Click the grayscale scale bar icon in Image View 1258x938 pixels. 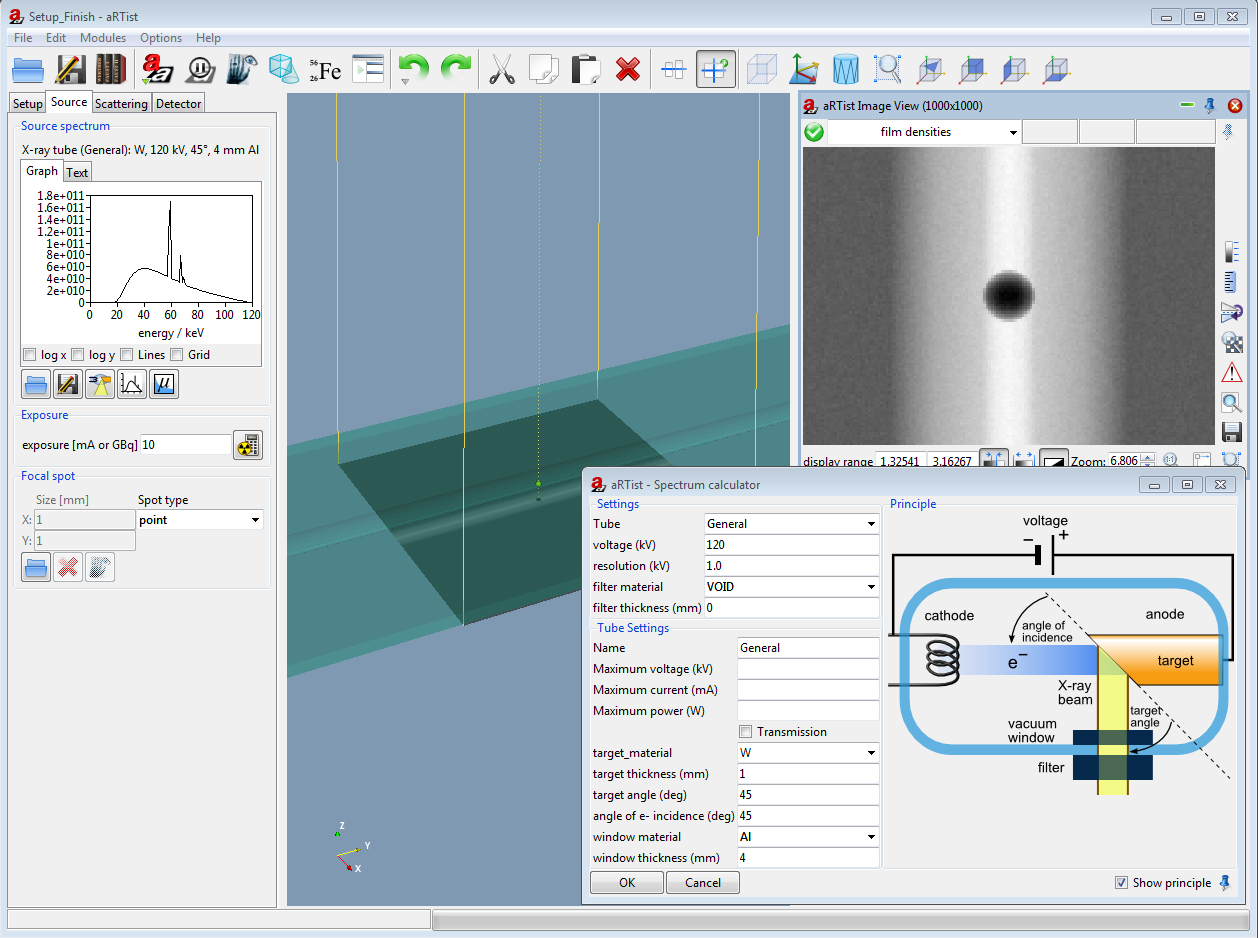click(x=1232, y=252)
